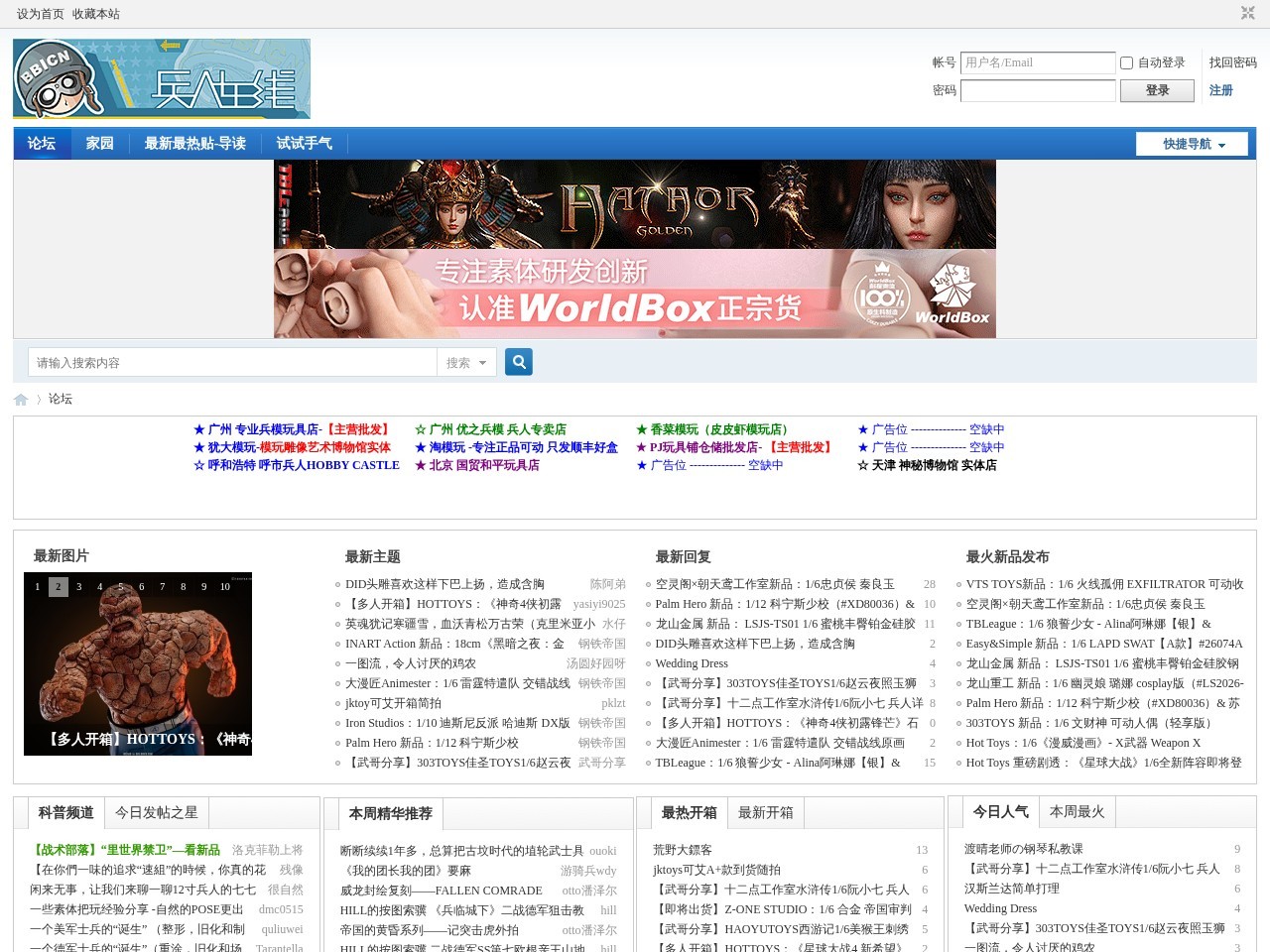Click the 收藏本站 link
Viewport: 1270px width, 952px height.
pos(96,14)
